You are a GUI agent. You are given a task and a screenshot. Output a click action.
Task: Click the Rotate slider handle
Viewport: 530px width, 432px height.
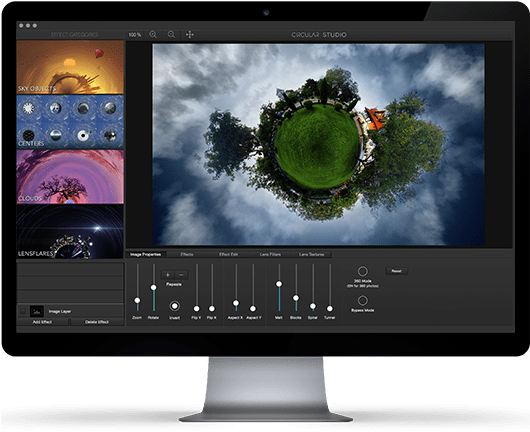click(x=153, y=288)
